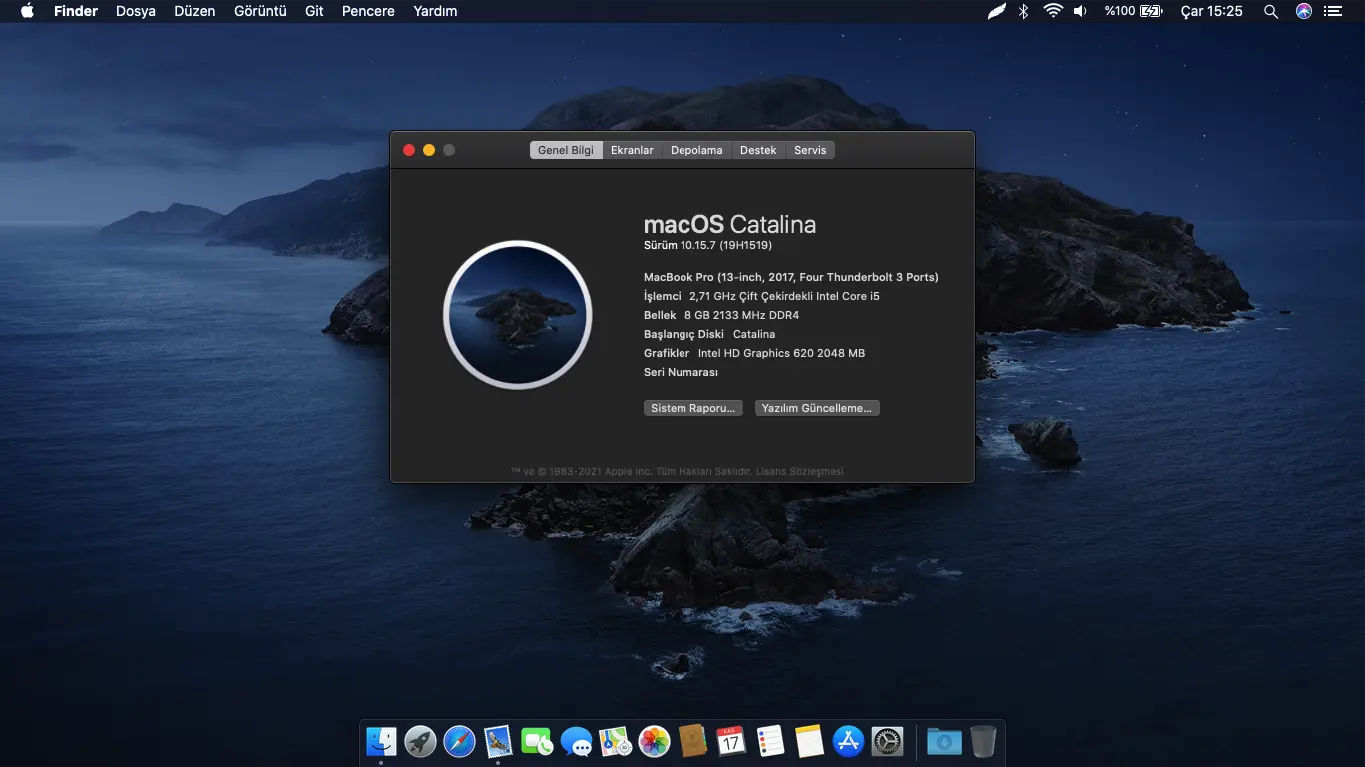Launch Safari from the Dock

[459, 741]
